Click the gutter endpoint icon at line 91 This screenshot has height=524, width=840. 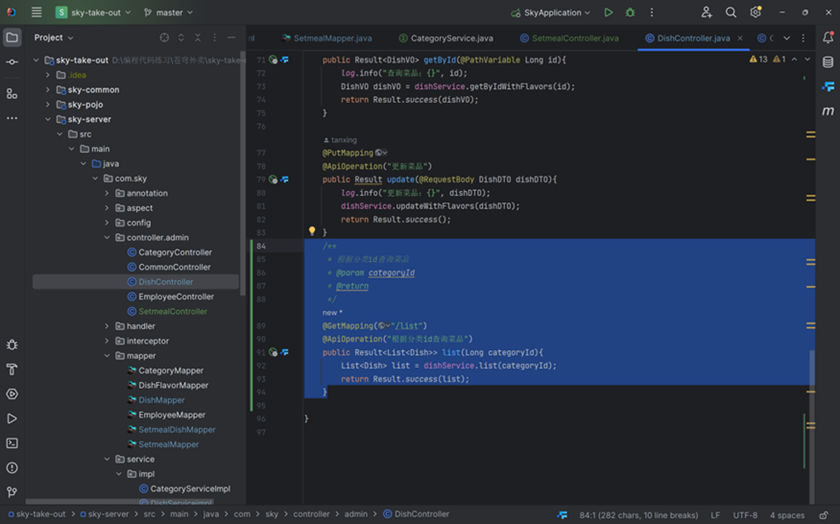[x=273, y=353]
